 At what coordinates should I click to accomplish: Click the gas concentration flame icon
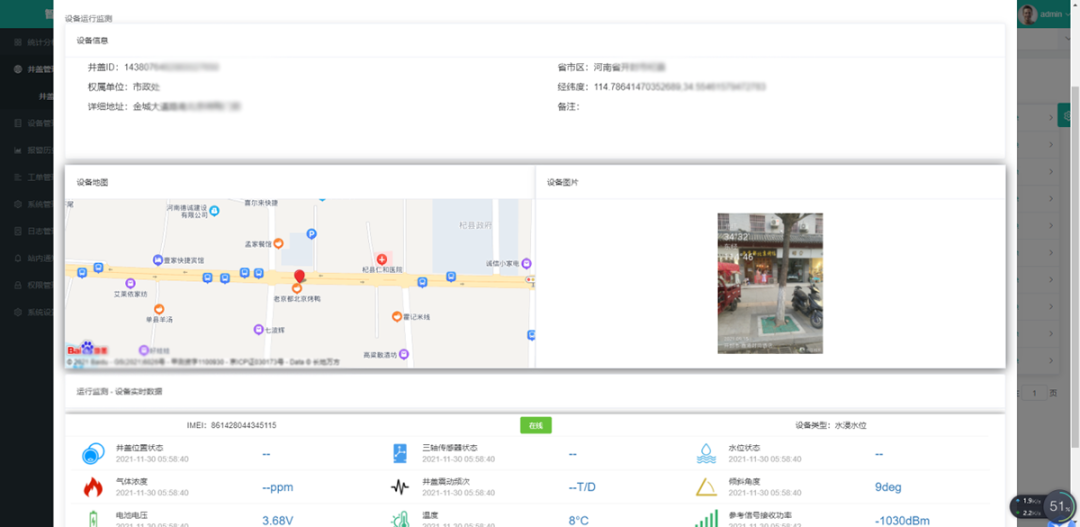coord(92,488)
